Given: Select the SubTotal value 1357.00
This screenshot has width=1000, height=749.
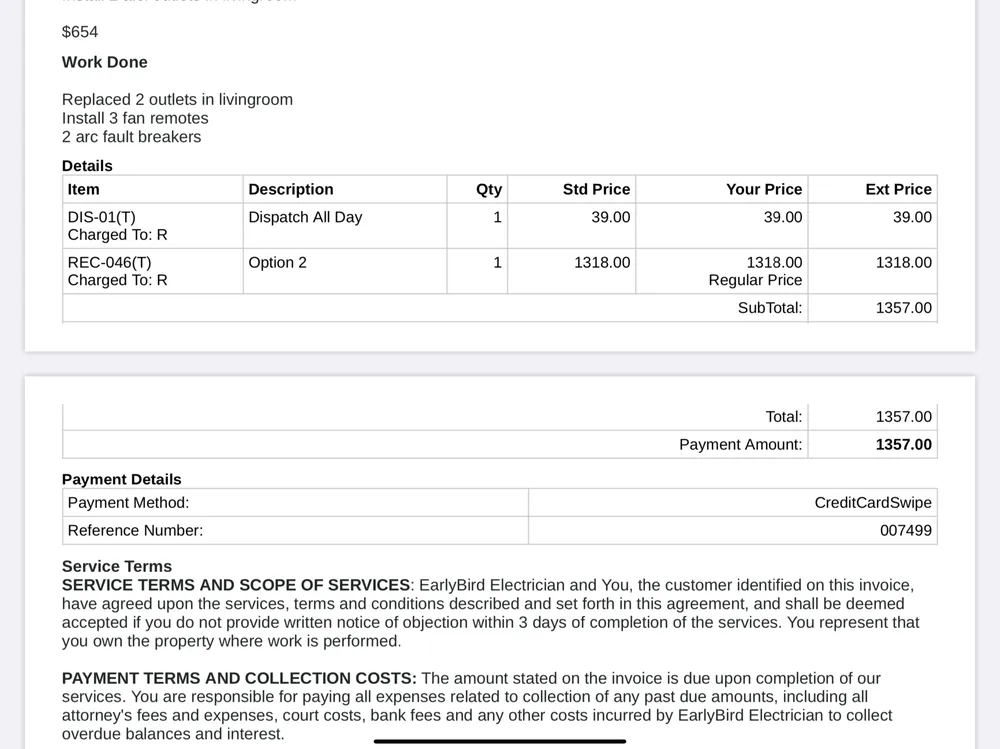Looking at the screenshot, I should [x=903, y=308].
